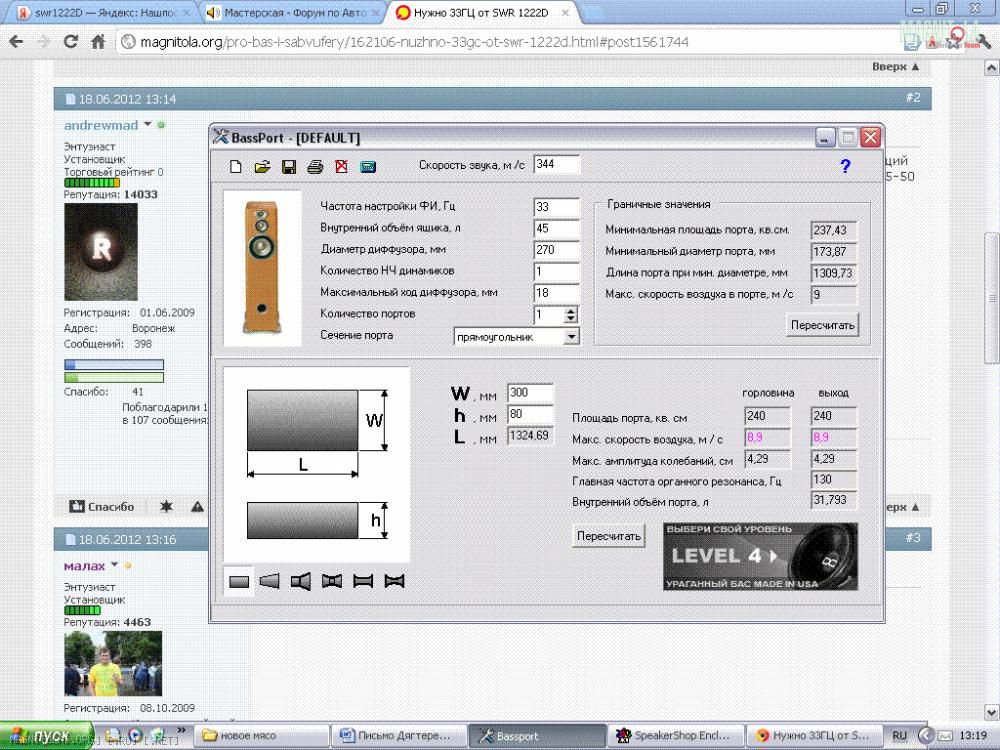The width and height of the screenshot is (1000, 750).
Task: Click the browser page vertical scrollbar
Action: click(992, 300)
